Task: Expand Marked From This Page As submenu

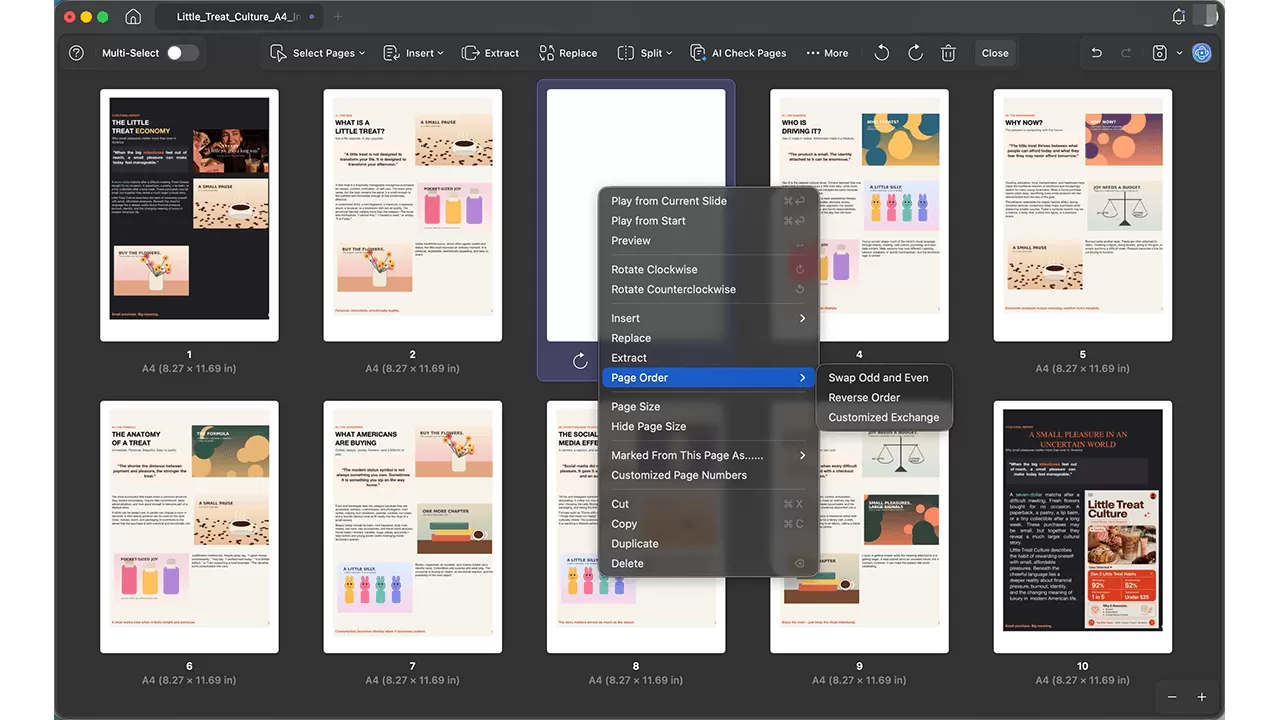Action: [707, 456]
